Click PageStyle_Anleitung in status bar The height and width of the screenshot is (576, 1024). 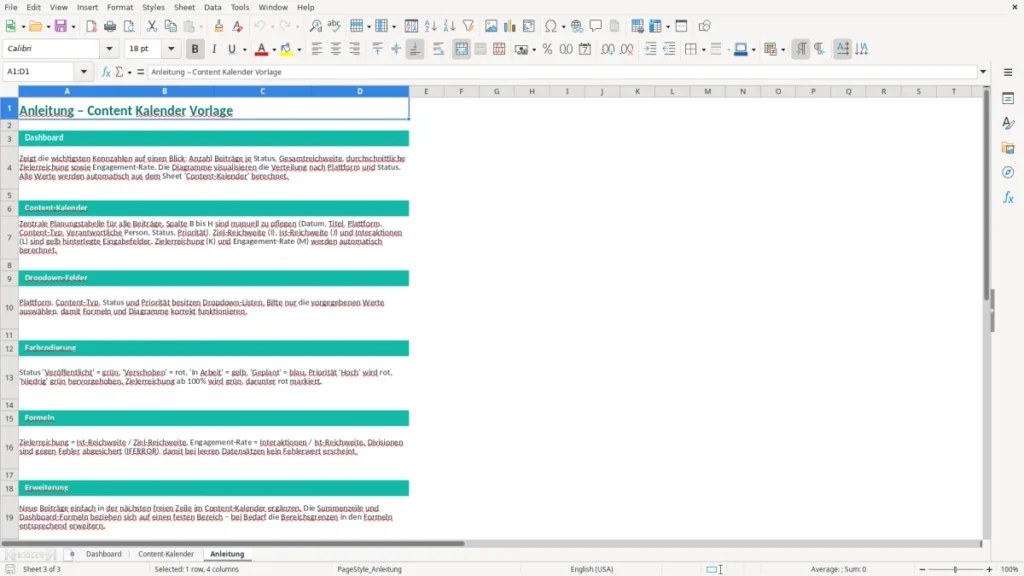point(369,569)
